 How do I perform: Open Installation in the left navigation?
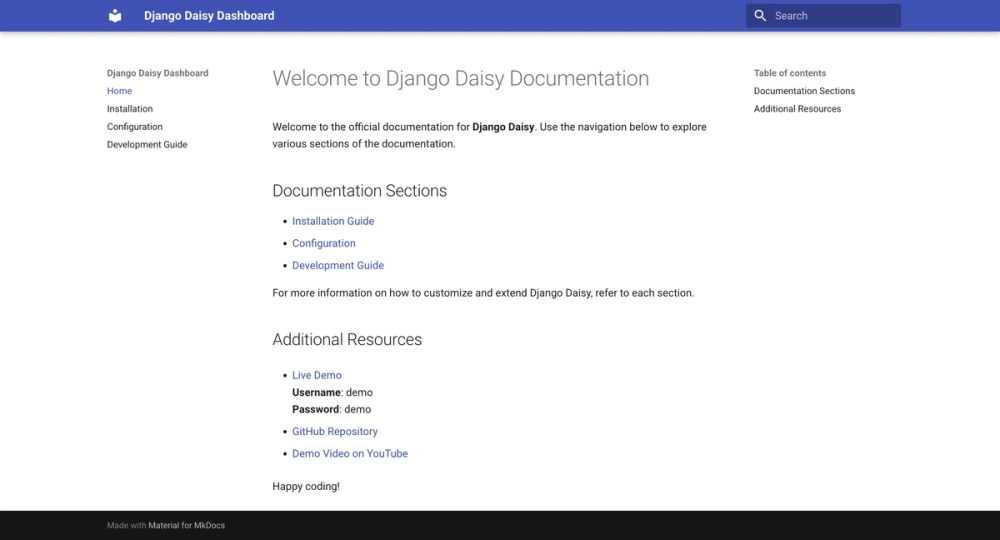pyautogui.click(x=129, y=109)
